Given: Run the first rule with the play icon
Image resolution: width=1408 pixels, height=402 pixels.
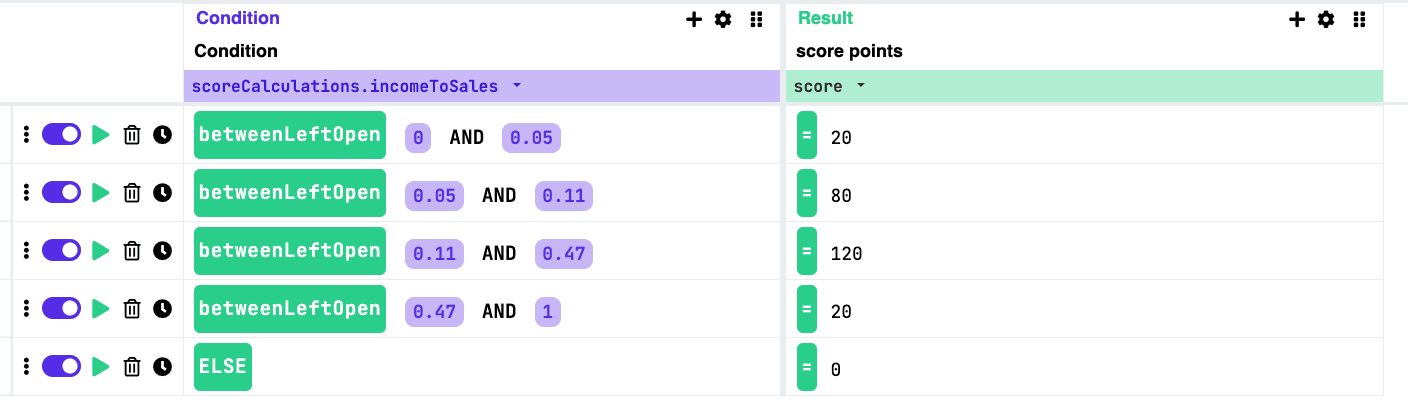Looking at the screenshot, I should point(100,135).
